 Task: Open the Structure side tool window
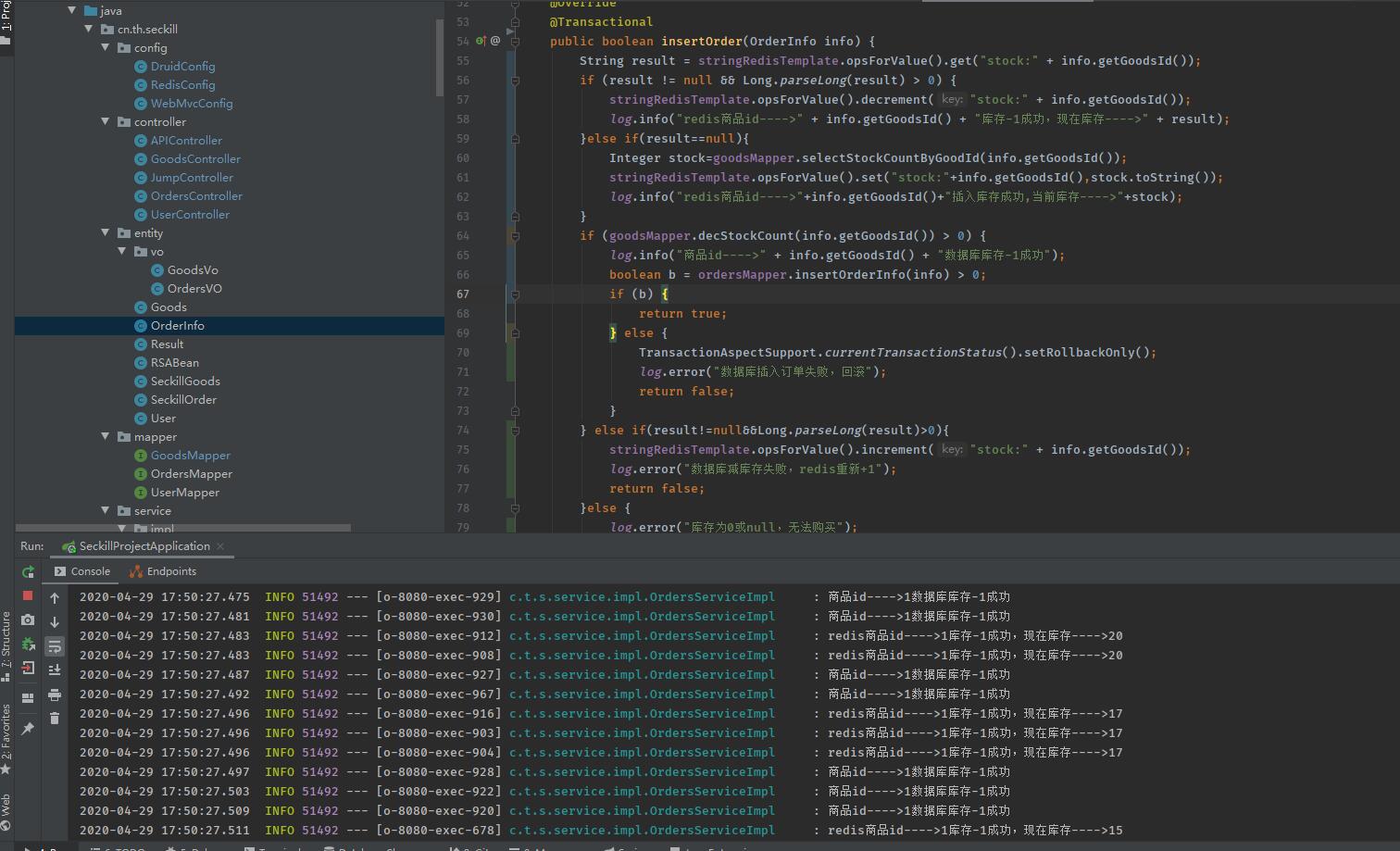pyautogui.click(x=6, y=645)
